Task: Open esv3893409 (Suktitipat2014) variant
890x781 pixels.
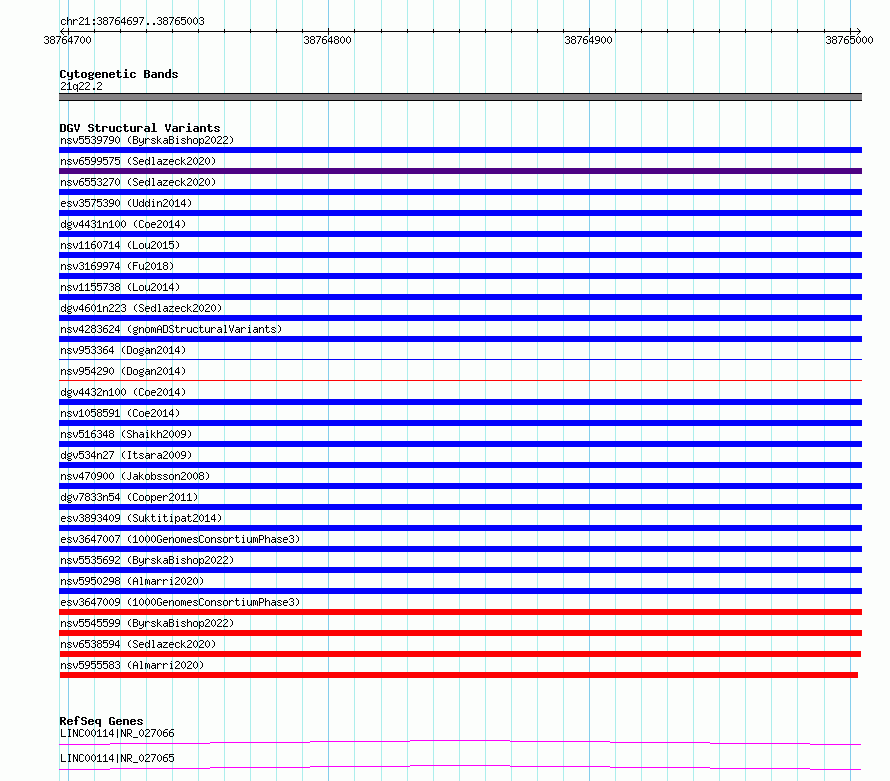Action: tap(141, 518)
